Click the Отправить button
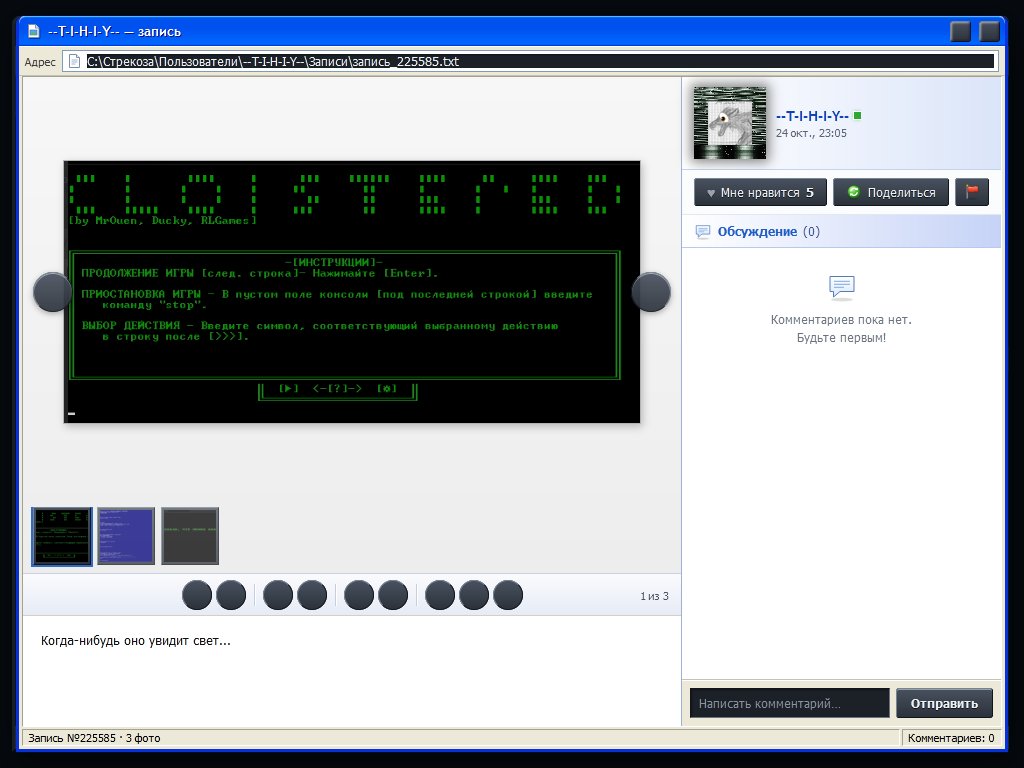1024x768 pixels. point(944,703)
